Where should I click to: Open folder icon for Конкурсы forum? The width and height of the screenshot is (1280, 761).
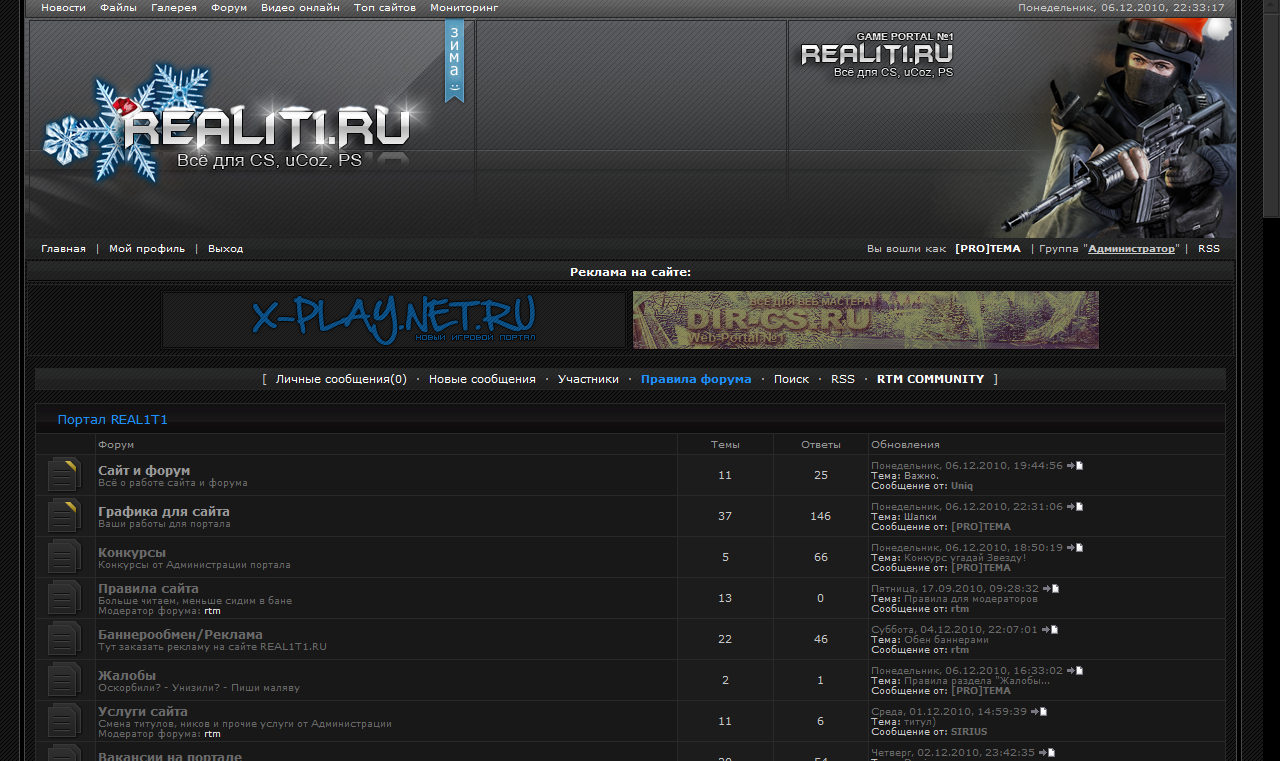(65, 557)
